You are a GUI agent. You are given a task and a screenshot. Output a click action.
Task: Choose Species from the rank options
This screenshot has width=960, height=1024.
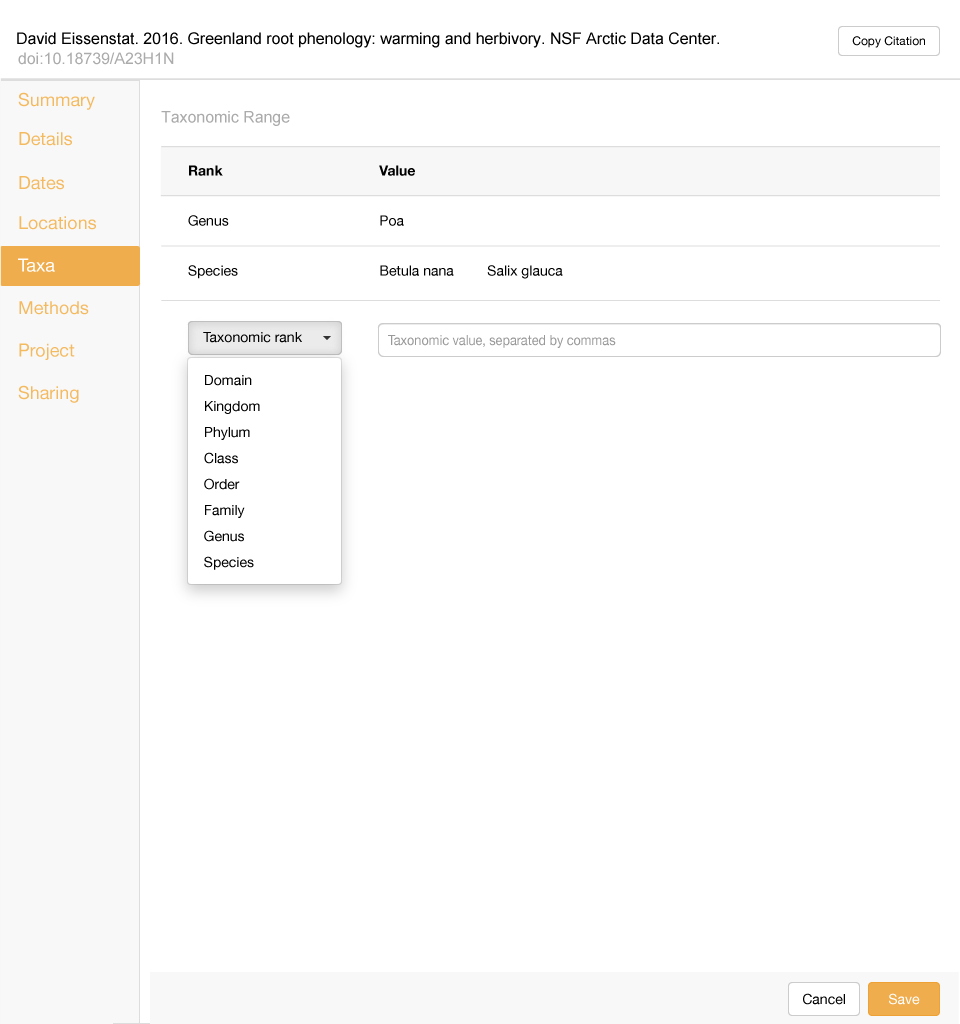coord(229,562)
